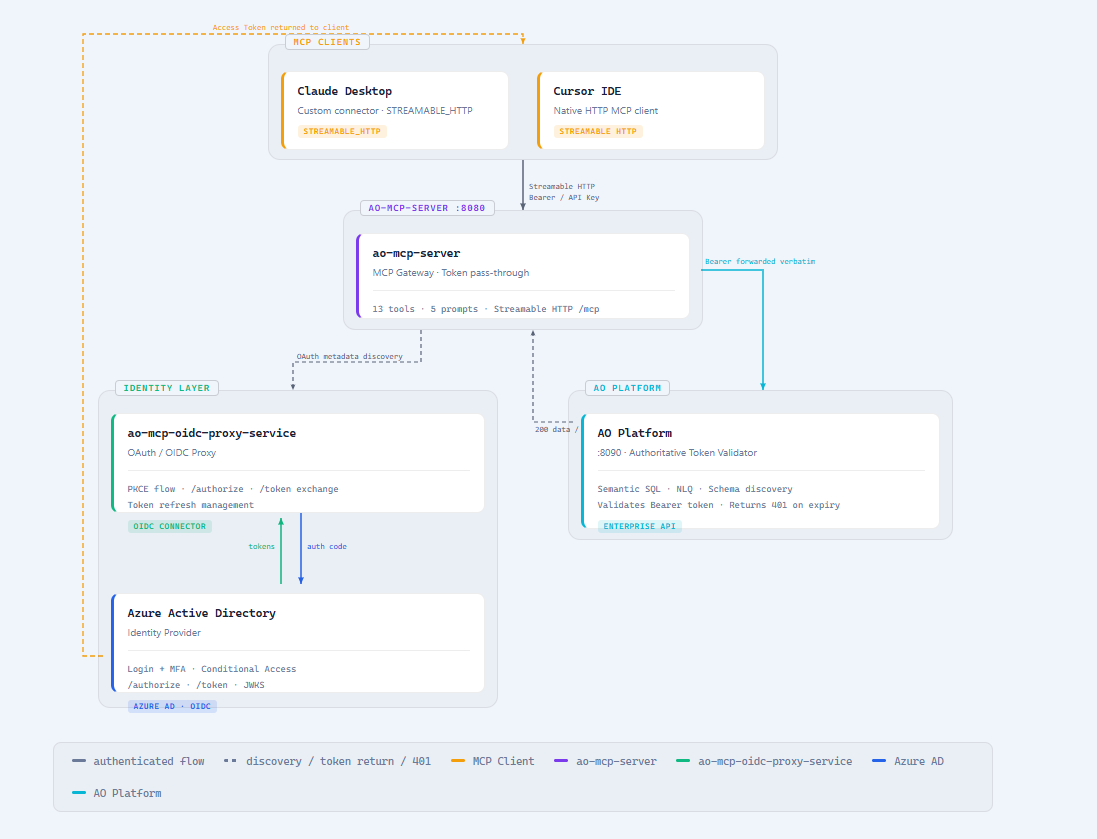Click the "Native HTTP MCP client" subtitle
This screenshot has width=1097, height=839.
[606, 111]
